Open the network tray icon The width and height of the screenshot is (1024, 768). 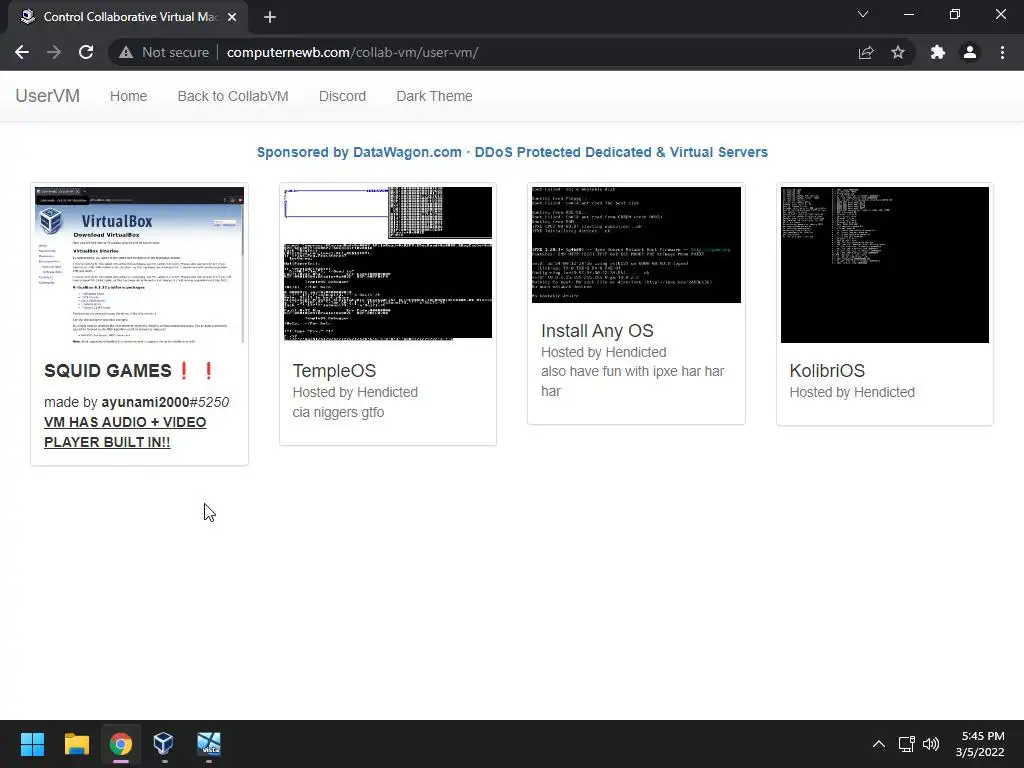pos(906,744)
